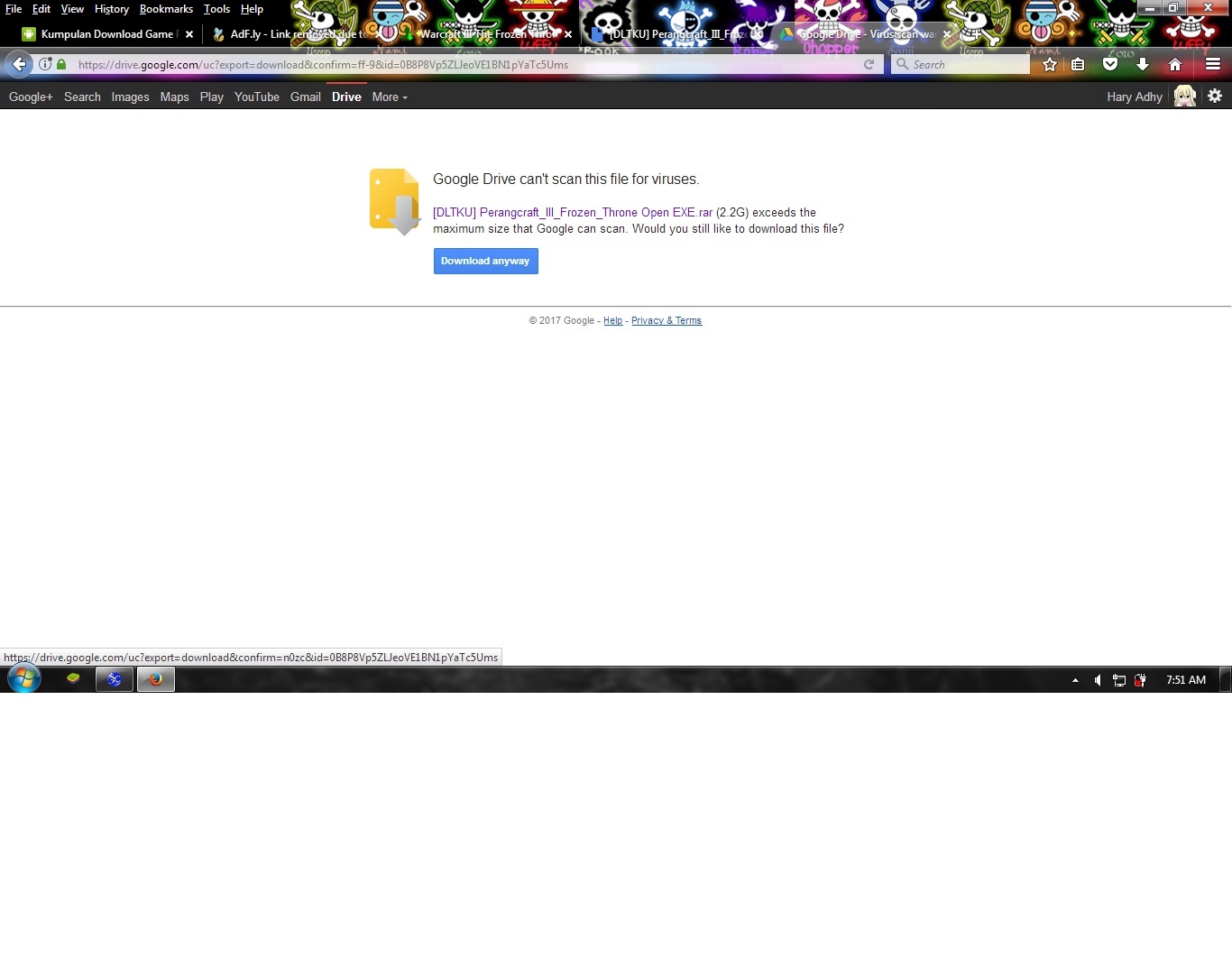Close the Google Drive Virus scan tab
The height and width of the screenshot is (967, 1232).
[947, 34]
